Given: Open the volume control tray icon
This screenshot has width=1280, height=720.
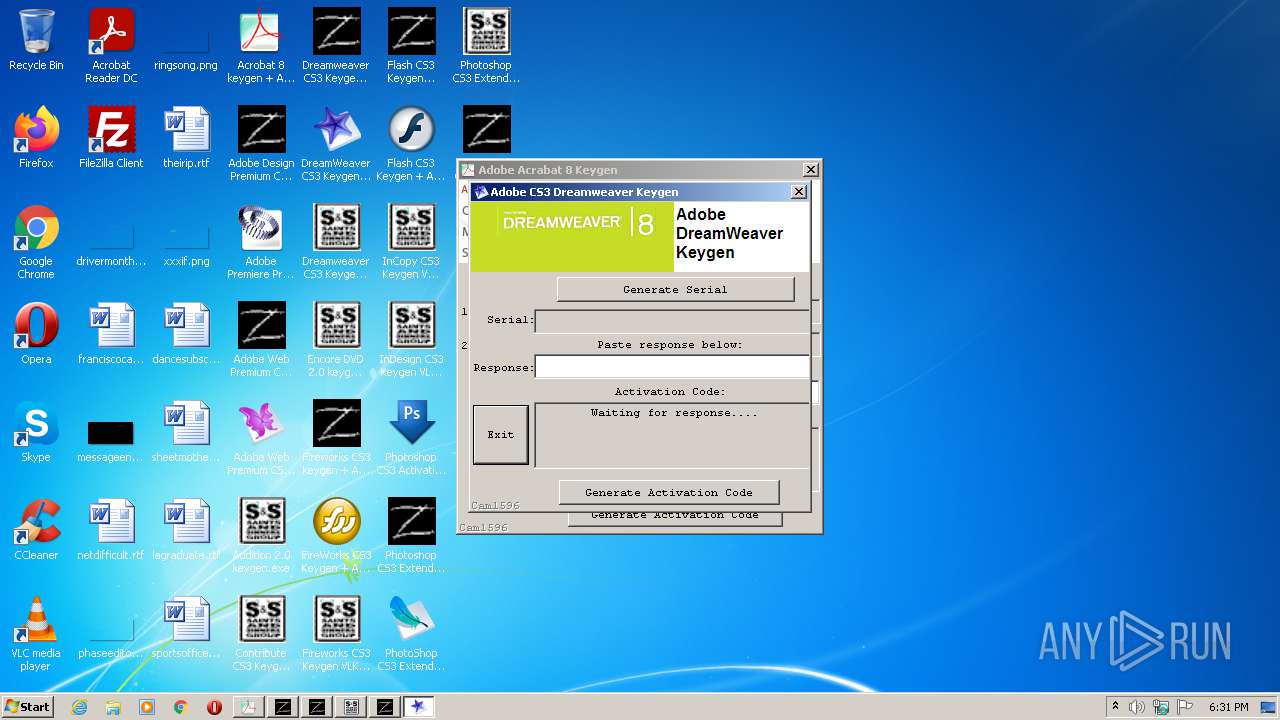Looking at the screenshot, I should tap(1137, 707).
